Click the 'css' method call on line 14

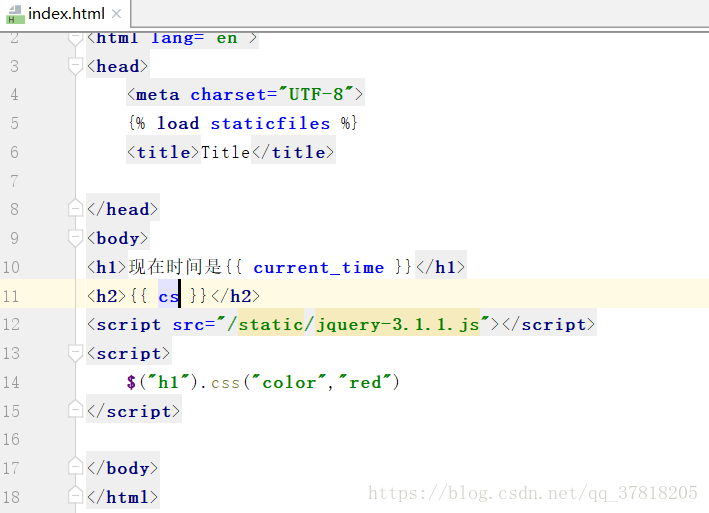(225, 383)
